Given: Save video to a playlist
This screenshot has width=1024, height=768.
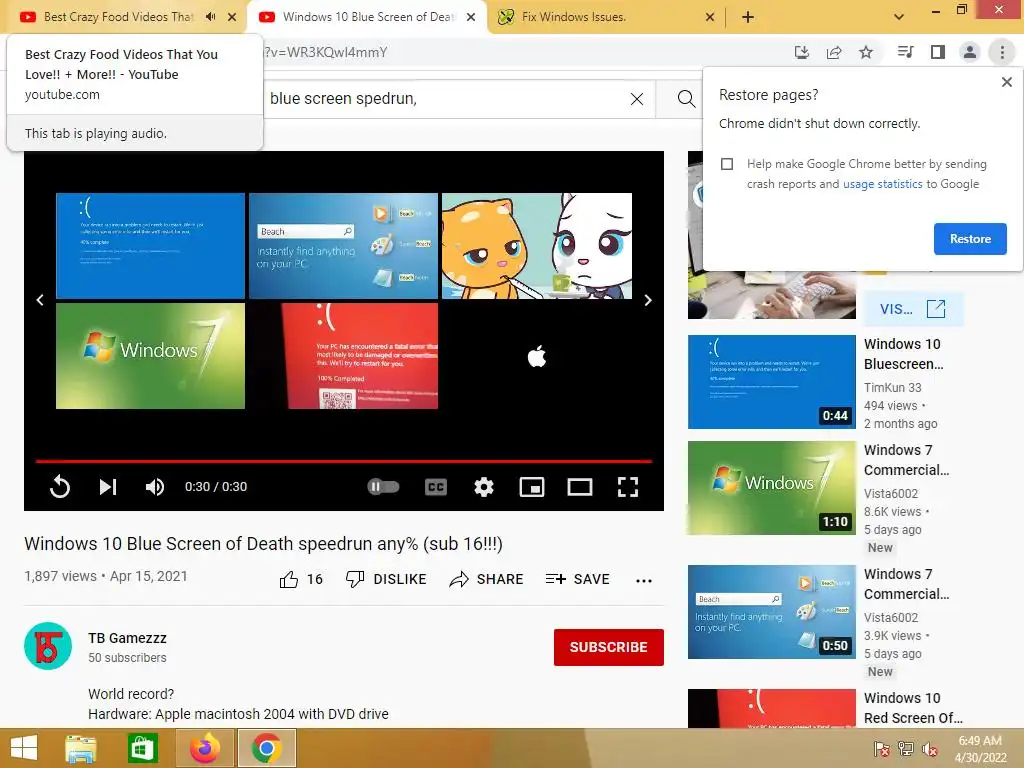Looking at the screenshot, I should (x=577, y=579).
